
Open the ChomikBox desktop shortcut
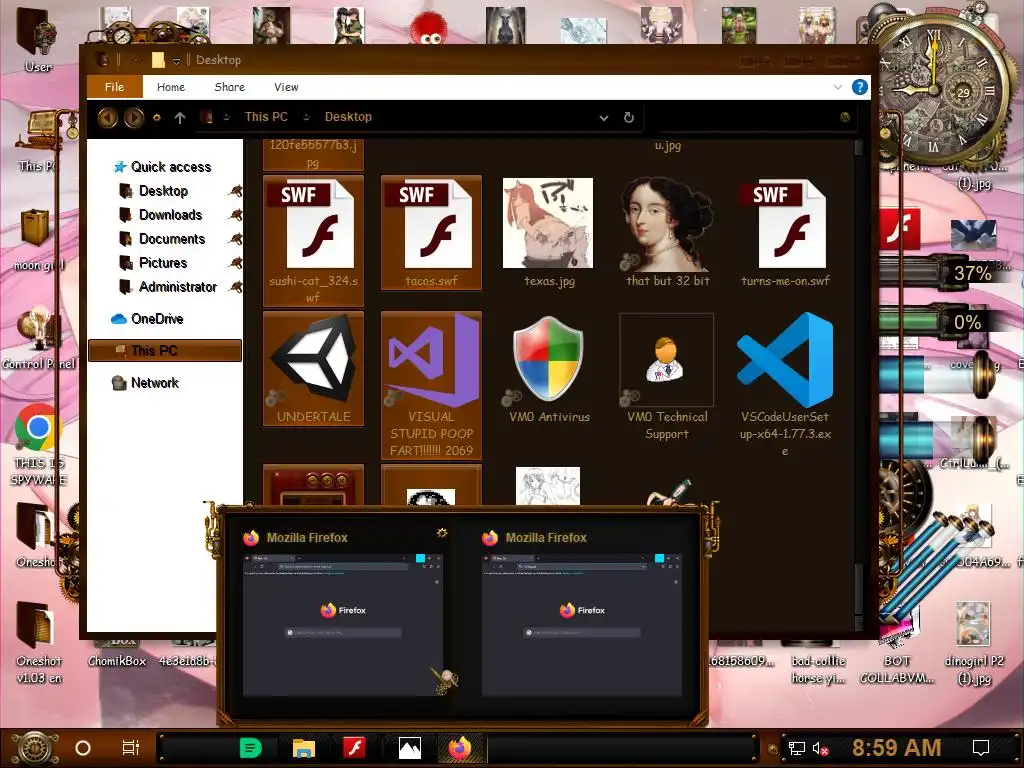click(117, 653)
